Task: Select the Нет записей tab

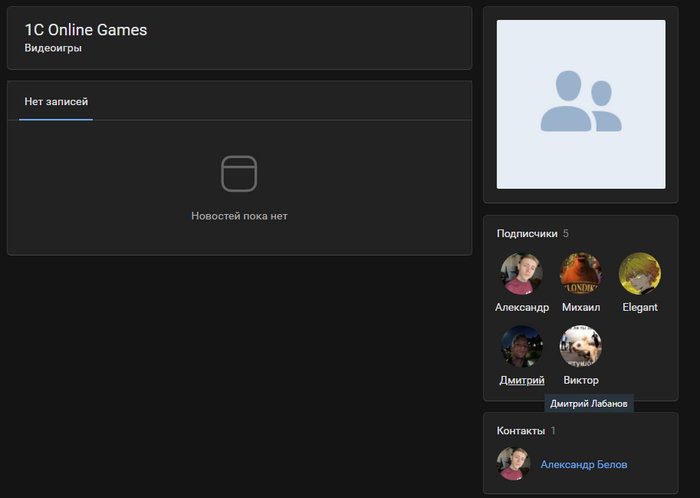Action: click(x=56, y=101)
